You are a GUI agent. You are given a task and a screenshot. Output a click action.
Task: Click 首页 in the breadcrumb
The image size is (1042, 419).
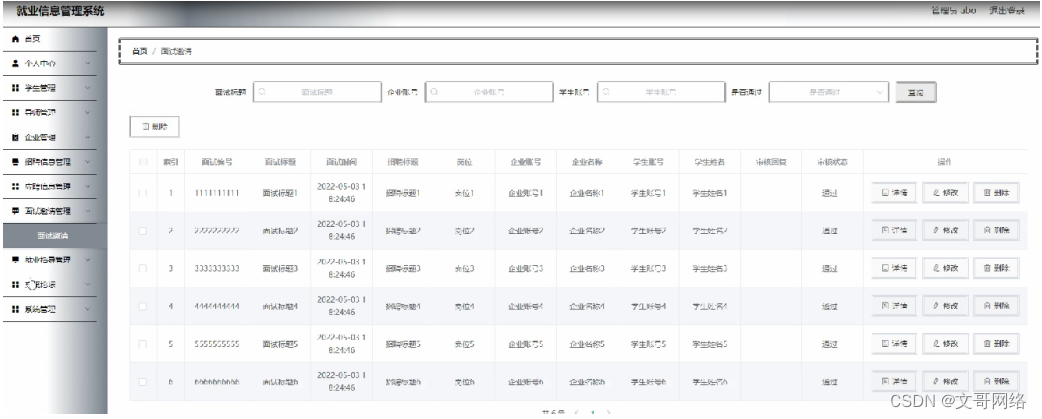click(139, 51)
